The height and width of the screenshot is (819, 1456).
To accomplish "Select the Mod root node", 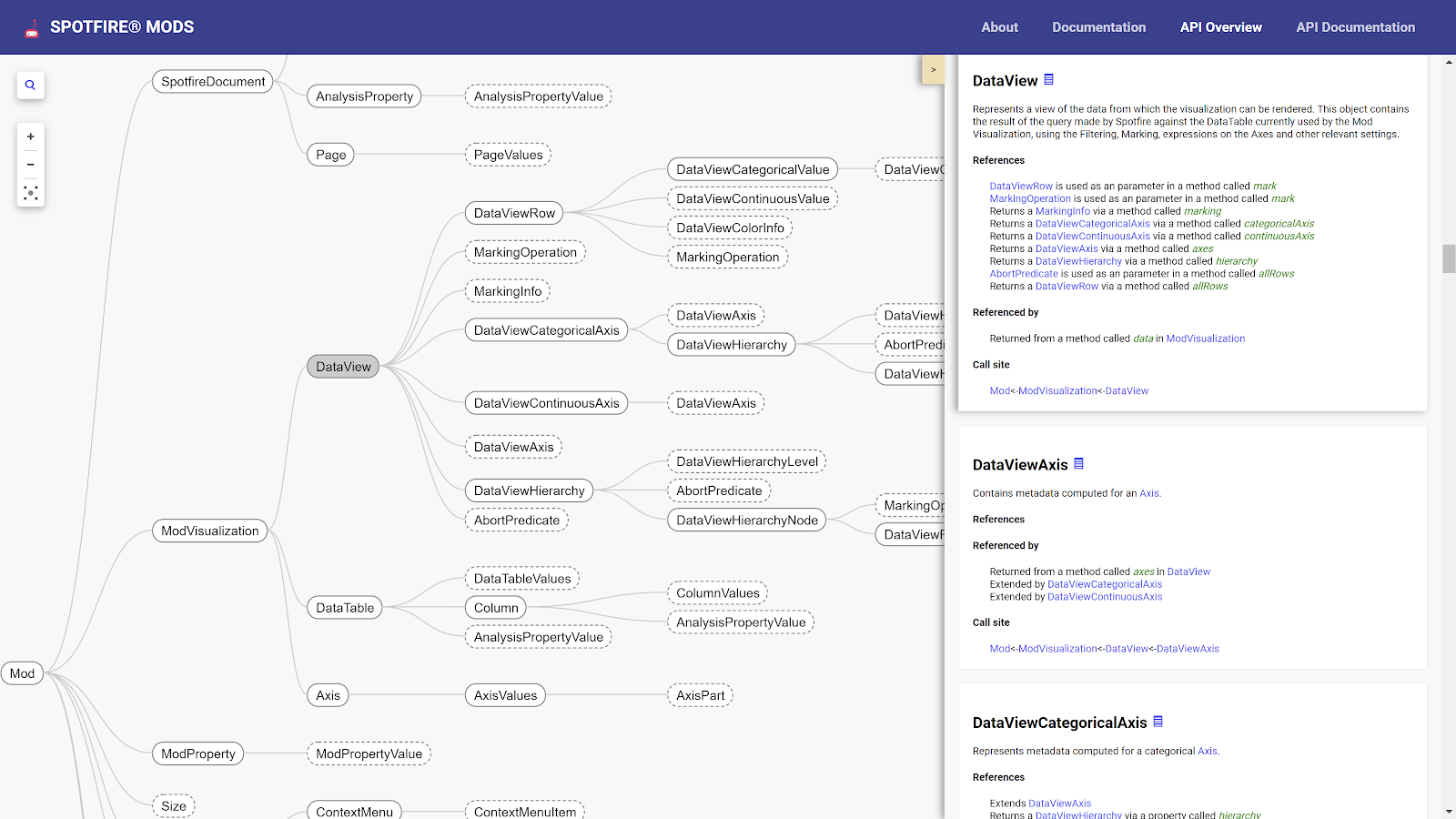I will (22, 673).
